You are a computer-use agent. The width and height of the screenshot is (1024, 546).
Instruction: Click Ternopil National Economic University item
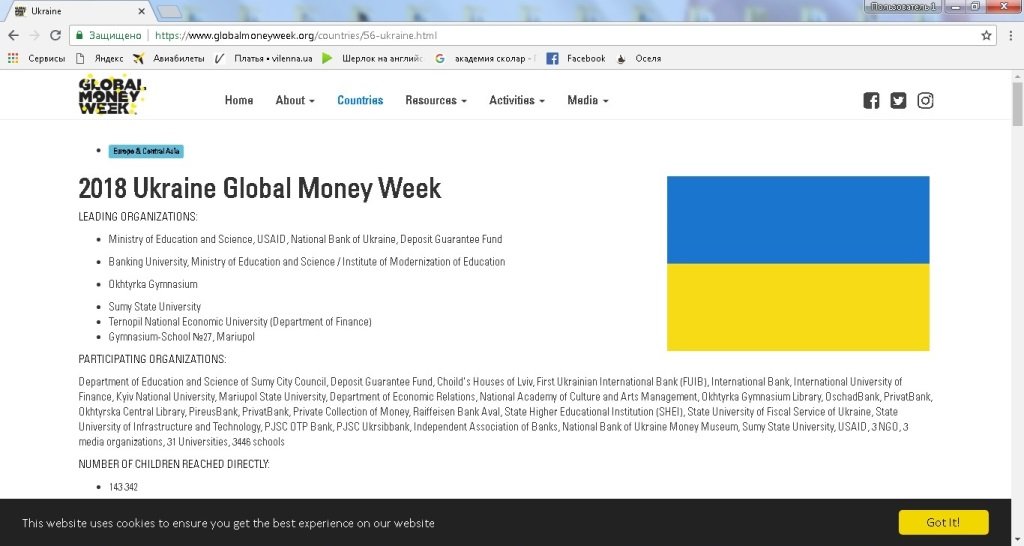pos(240,321)
